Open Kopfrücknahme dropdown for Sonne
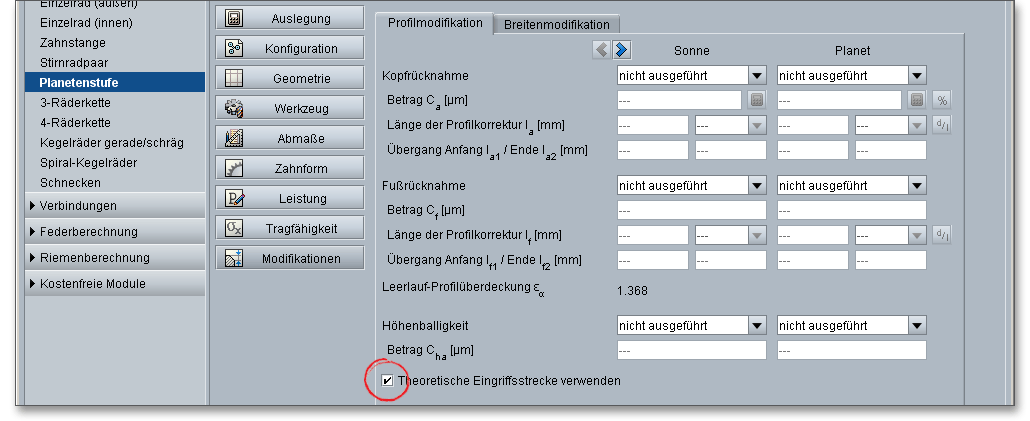Screen dimensions: 1030x421 tap(757, 75)
